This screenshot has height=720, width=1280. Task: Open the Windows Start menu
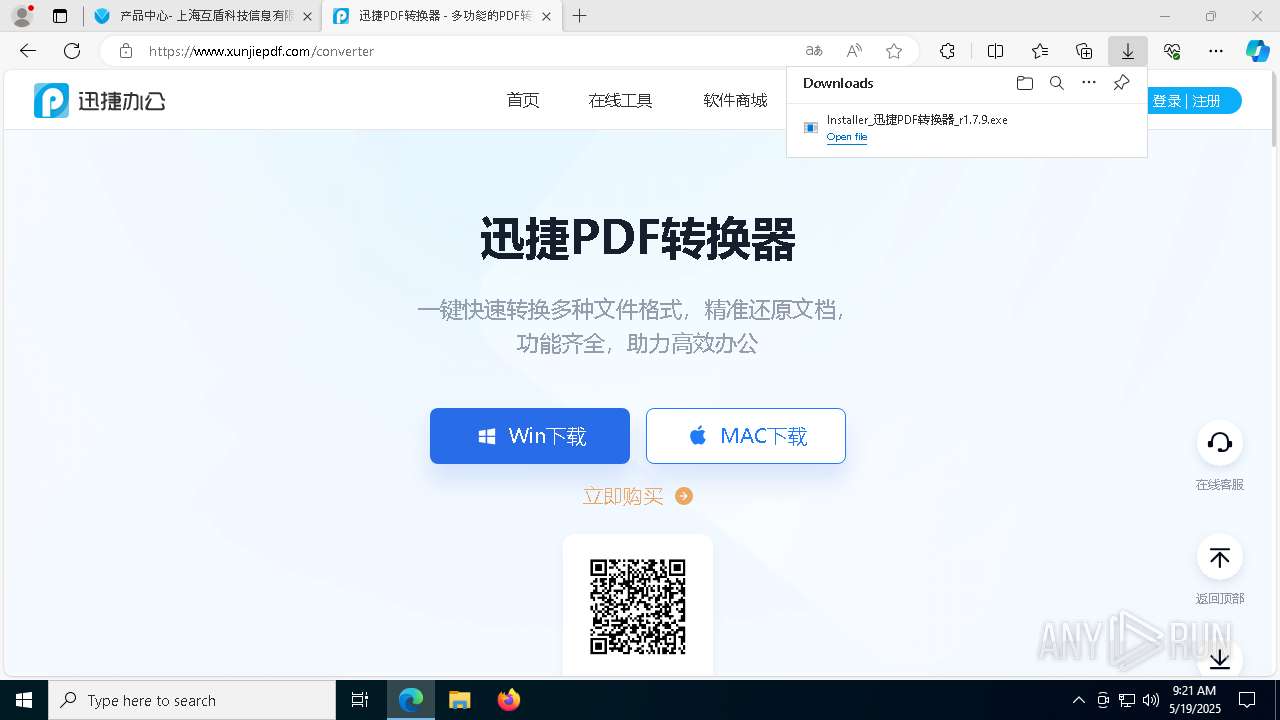24,700
